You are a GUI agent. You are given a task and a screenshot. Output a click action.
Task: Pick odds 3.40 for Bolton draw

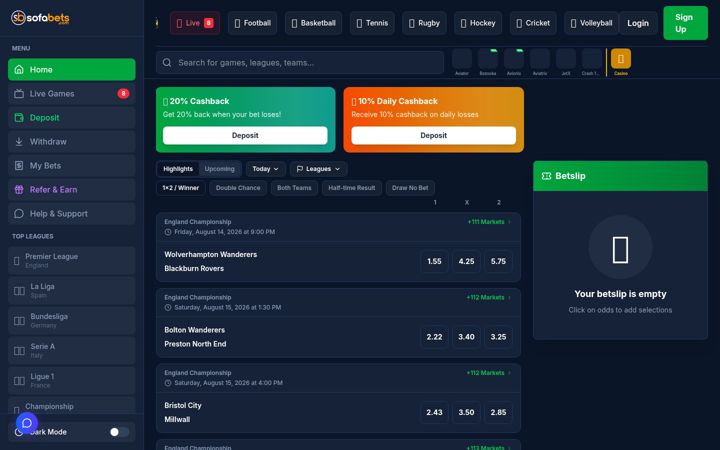(466, 337)
